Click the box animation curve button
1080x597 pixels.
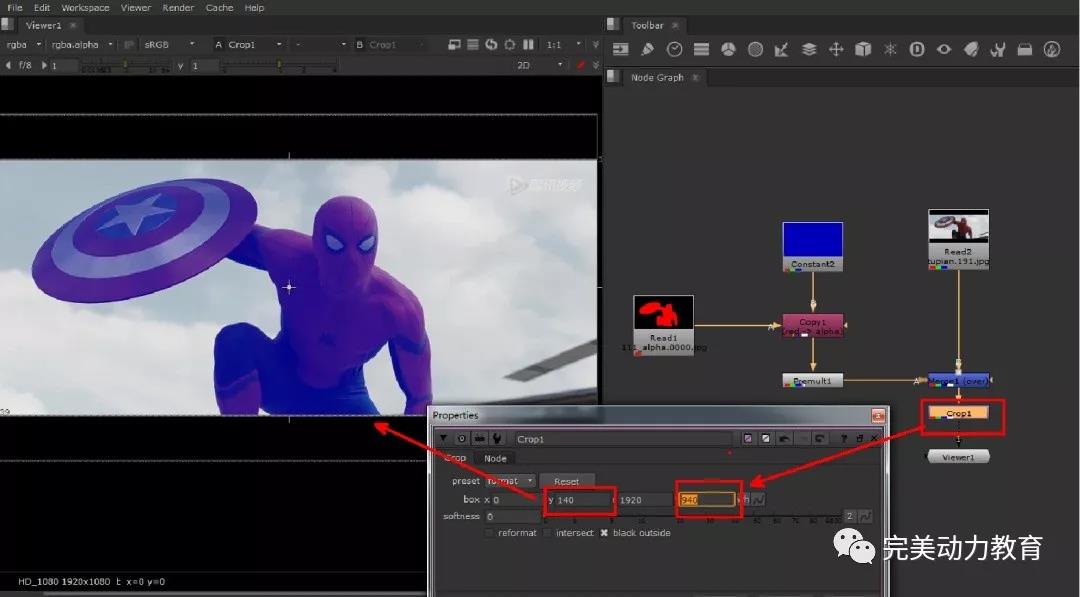(x=758, y=499)
